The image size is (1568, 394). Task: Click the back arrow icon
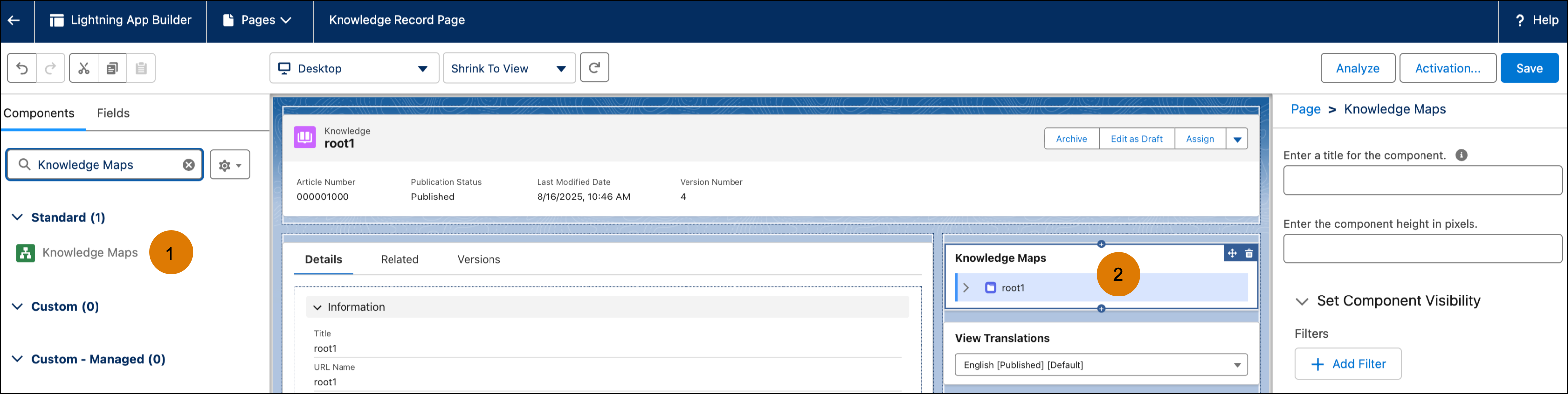(13, 20)
